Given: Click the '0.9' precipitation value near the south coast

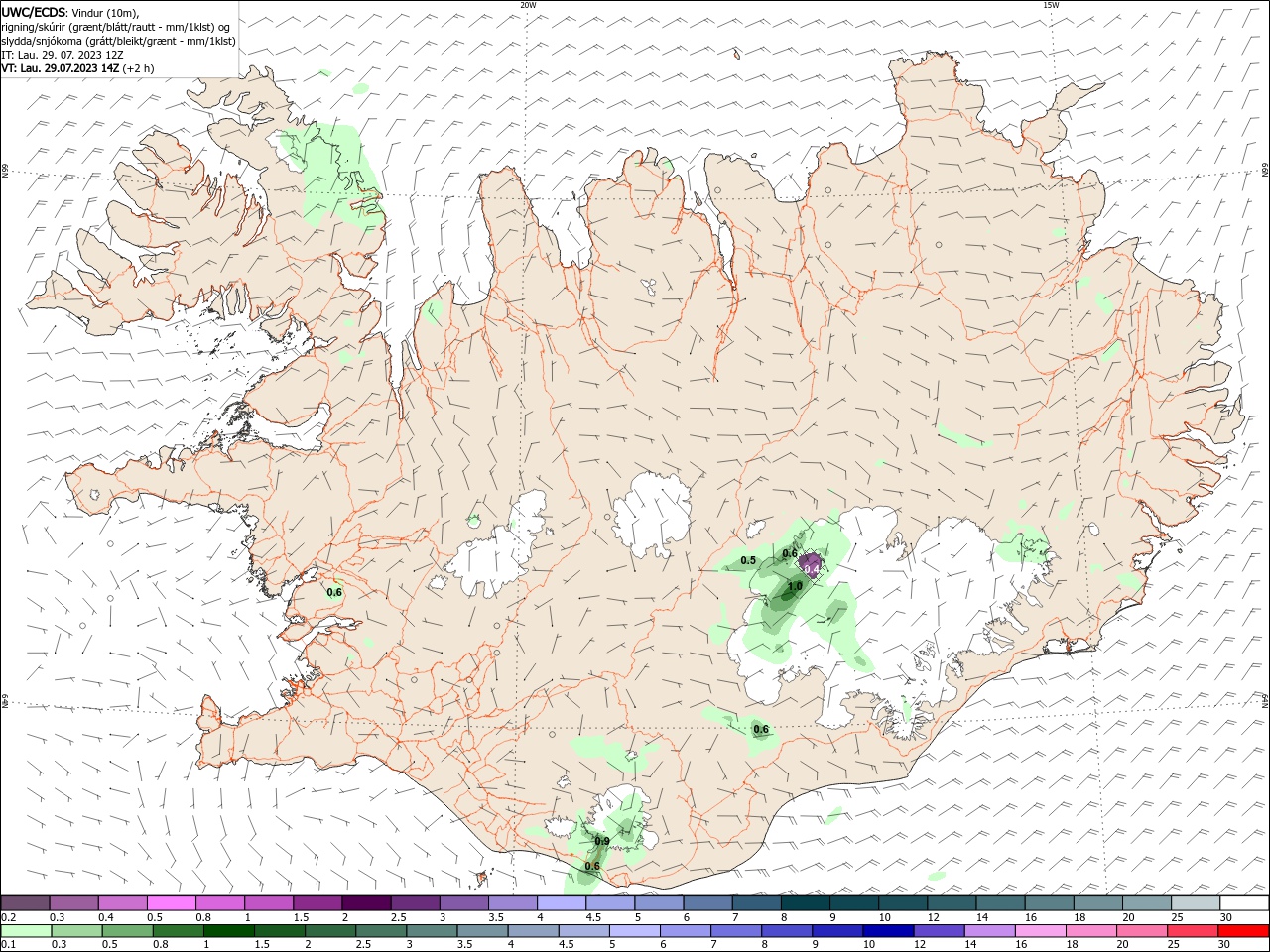Looking at the screenshot, I should point(602,841).
